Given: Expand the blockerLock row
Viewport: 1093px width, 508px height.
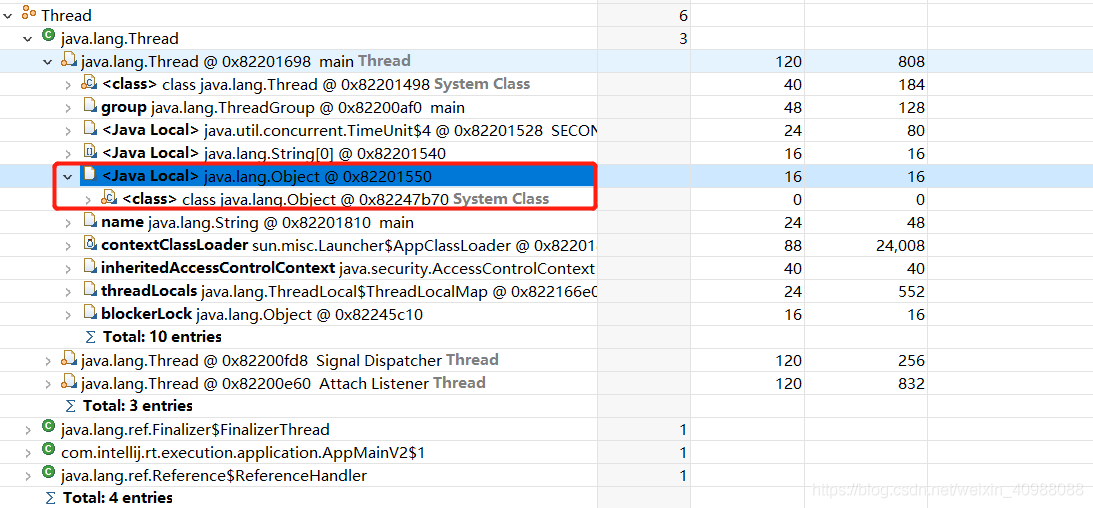Looking at the screenshot, I should [68, 315].
